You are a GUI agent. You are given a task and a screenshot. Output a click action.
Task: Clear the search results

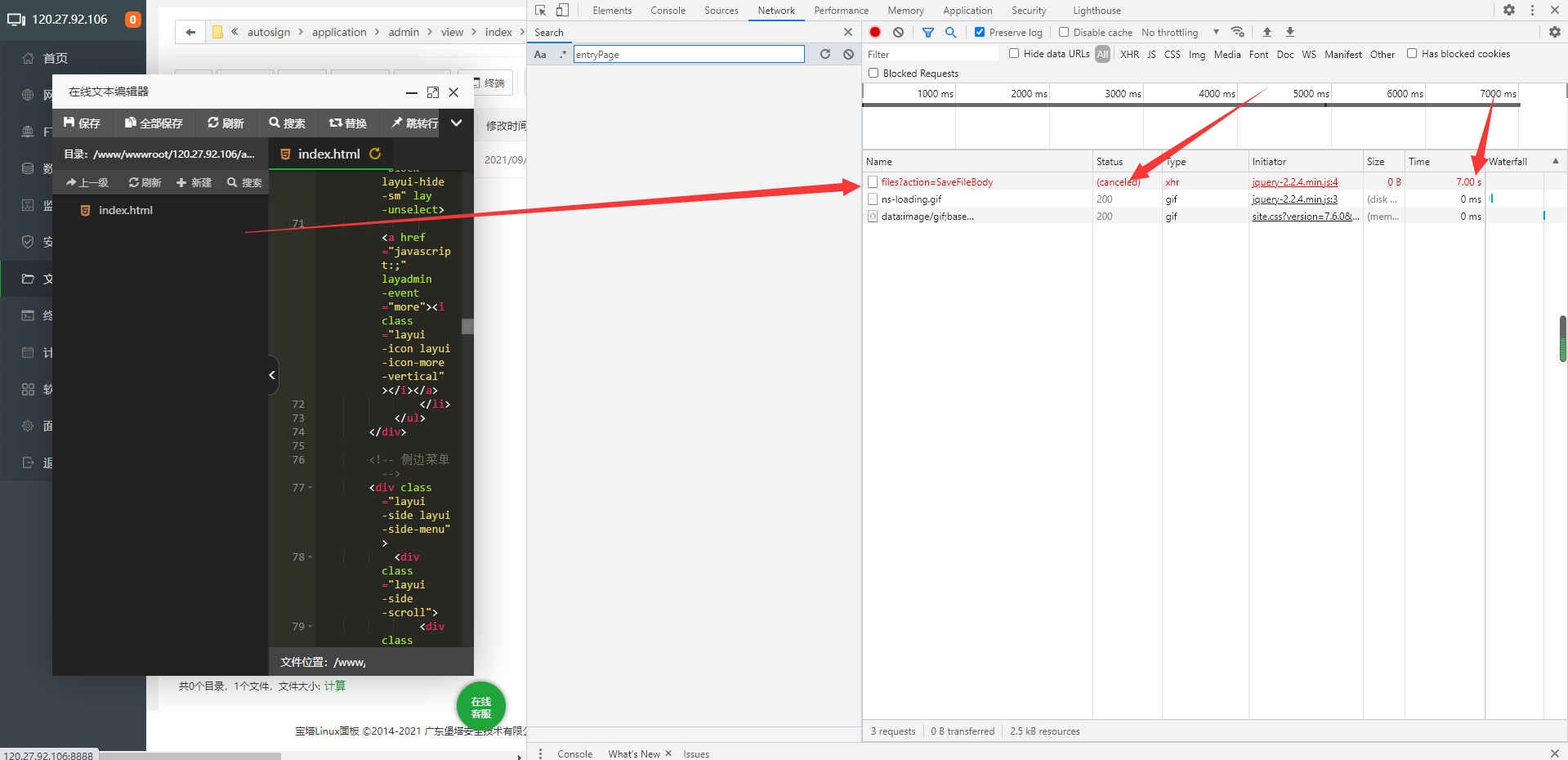pyautogui.click(x=848, y=54)
